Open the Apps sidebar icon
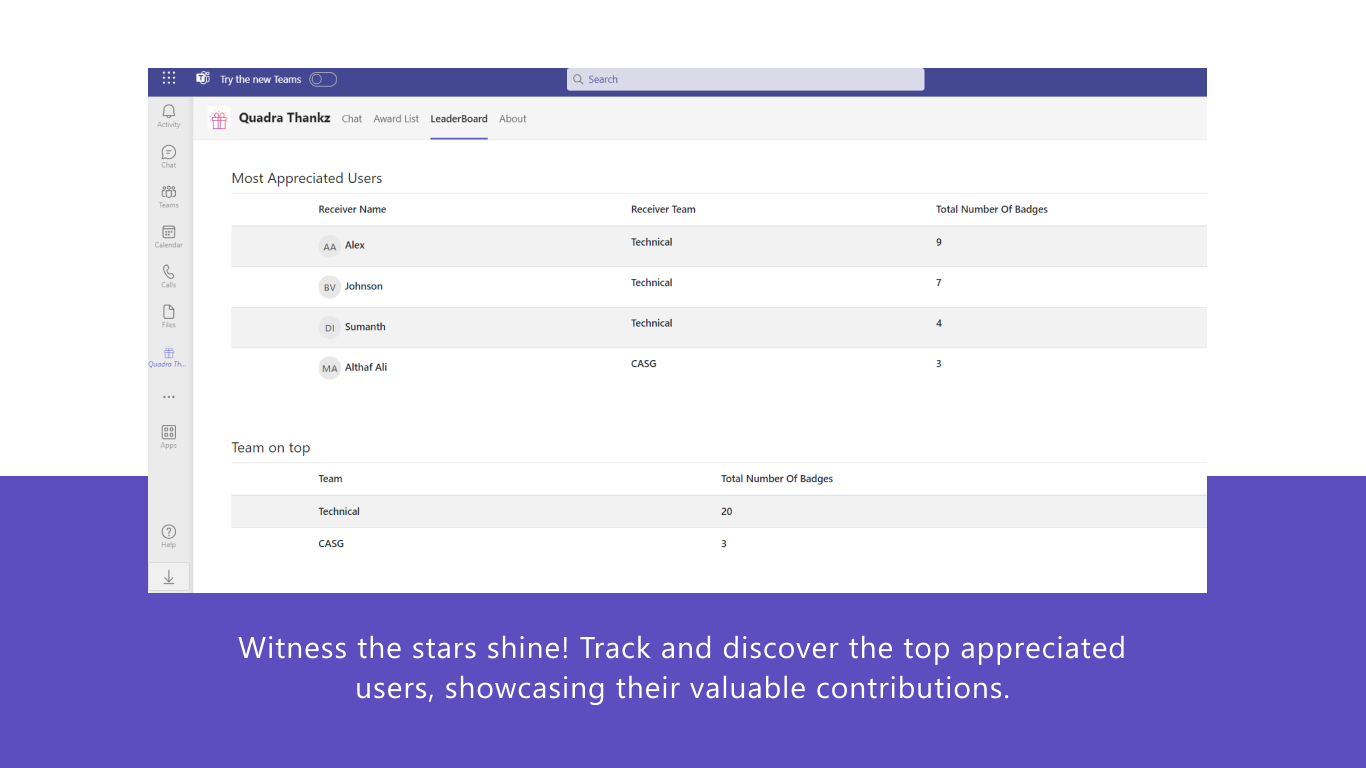The height and width of the screenshot is (768, 1366). tap(168, 436)
